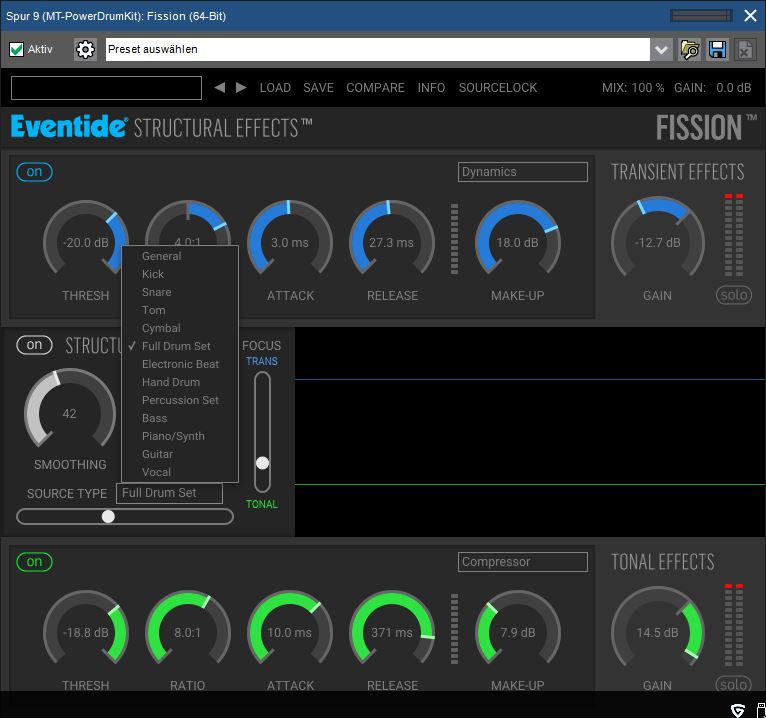Pick Hand Drum source type

[x=180, y=382]
